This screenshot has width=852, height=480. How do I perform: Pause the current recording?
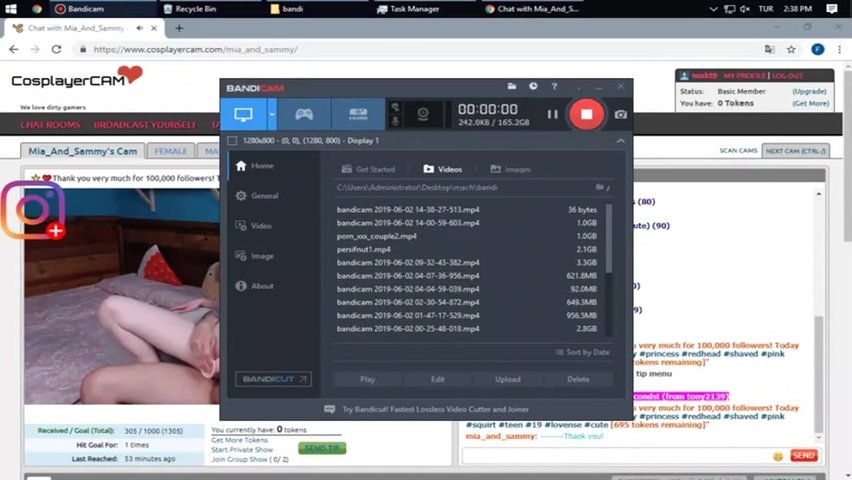[552, 114]
